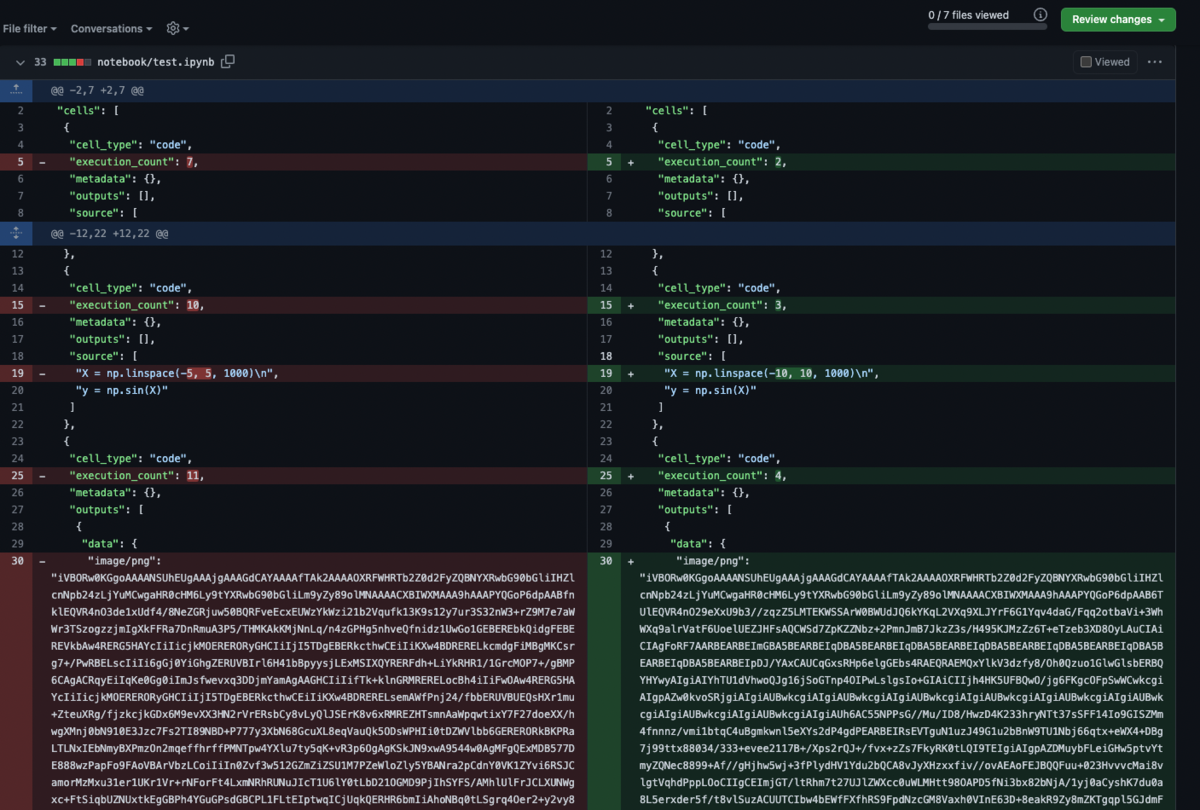Click the copy file path icon beside test.ipynb
Viewport: 1200px width, 810px height.
click(x=228, y=61)
